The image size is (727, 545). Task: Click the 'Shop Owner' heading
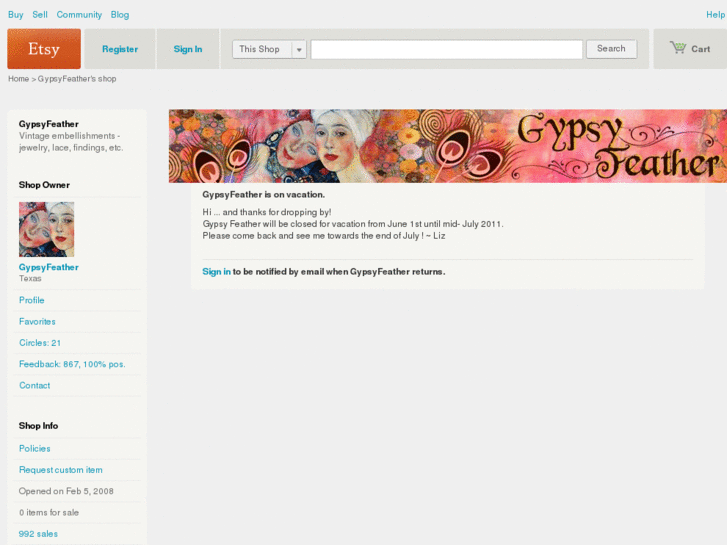pyautogui.click(x=44, y=185)
